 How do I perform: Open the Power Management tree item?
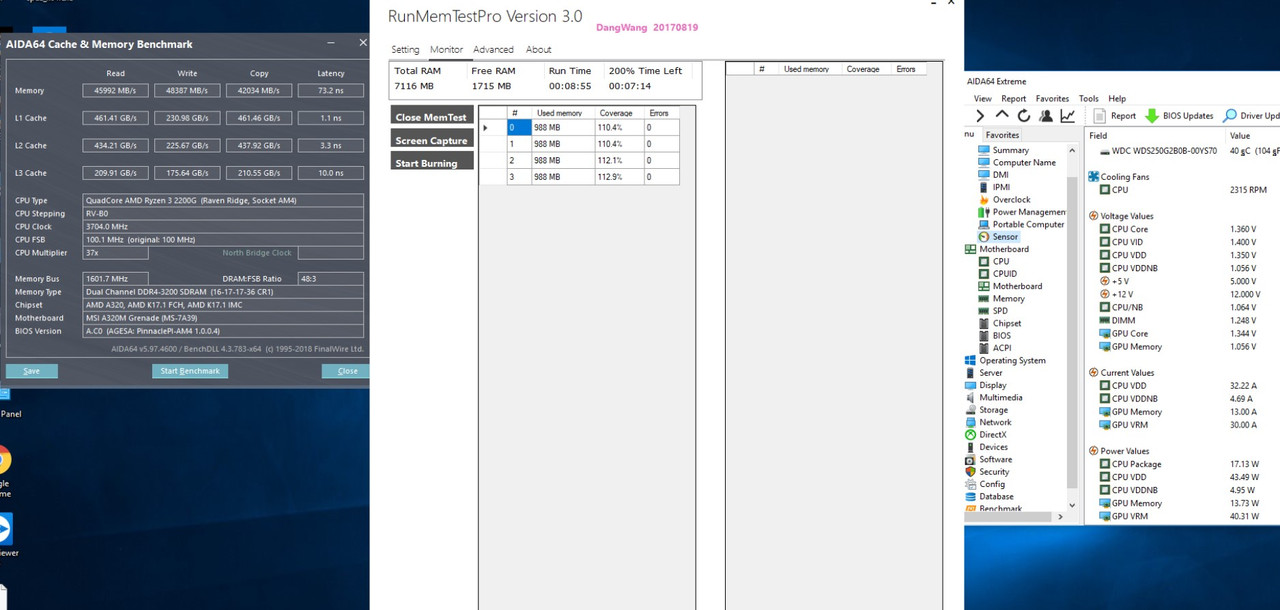pyautogui.click(x=1021, y=212)
